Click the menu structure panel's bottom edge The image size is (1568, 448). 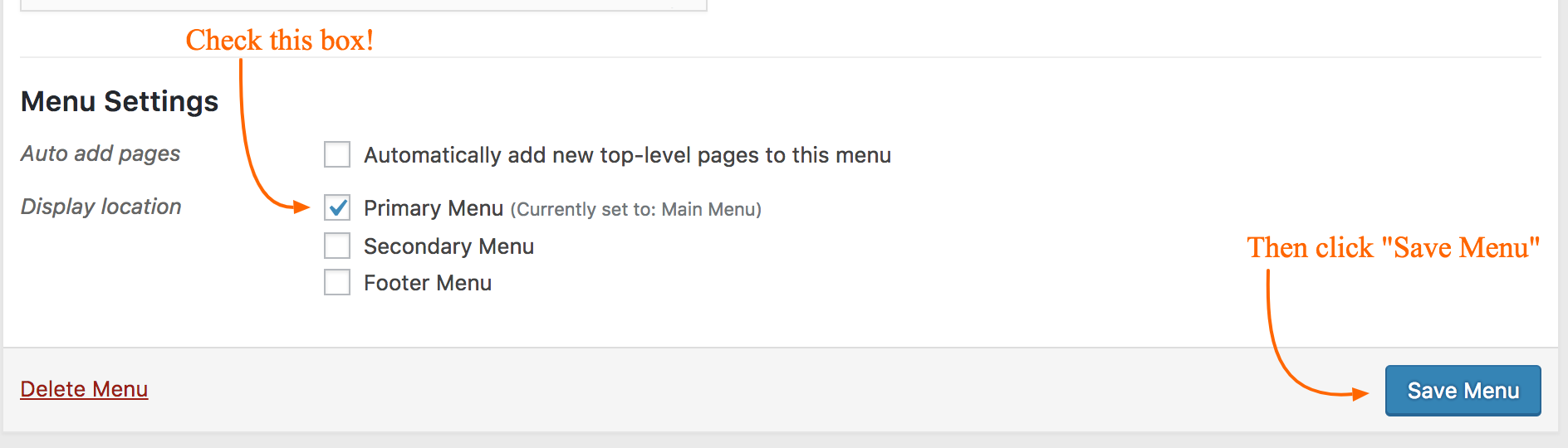(x=363, y=10)
